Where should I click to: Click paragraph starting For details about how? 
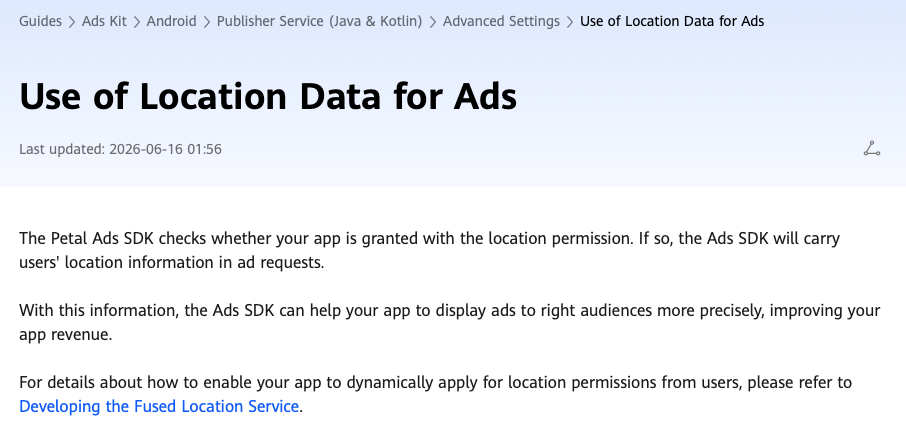coord(436,395)
